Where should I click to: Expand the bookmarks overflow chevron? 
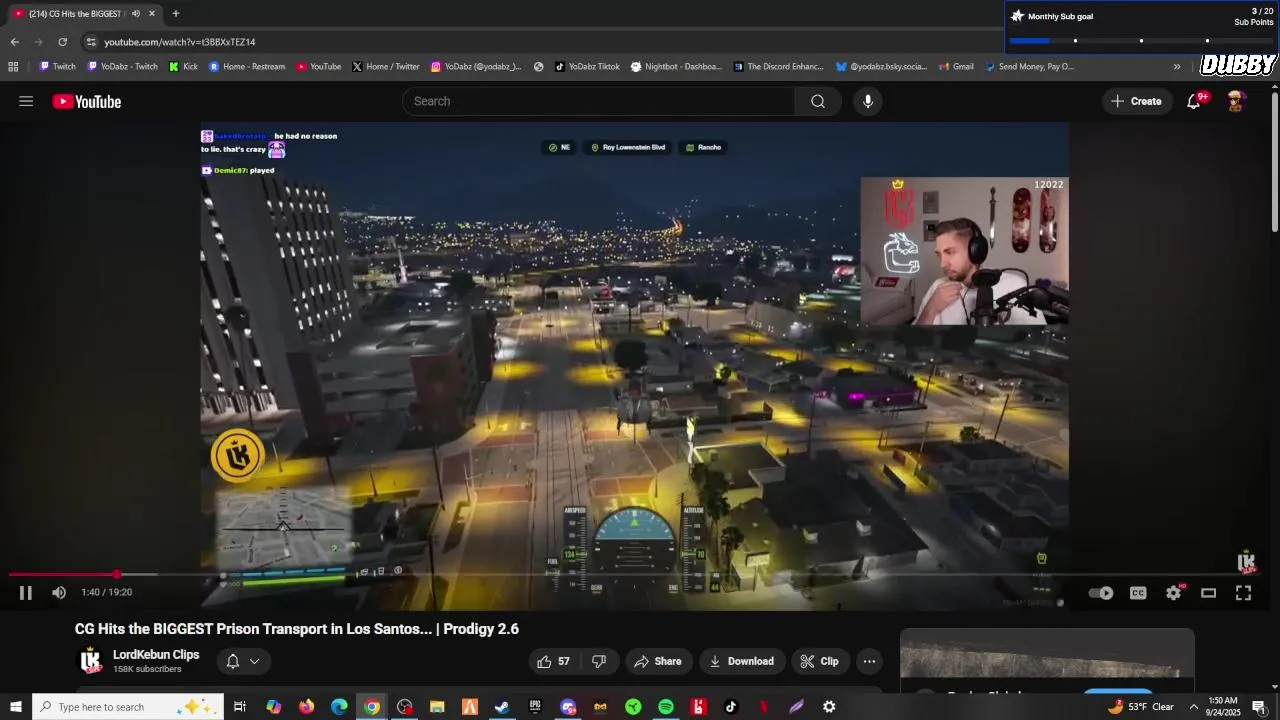(1177, 67)
